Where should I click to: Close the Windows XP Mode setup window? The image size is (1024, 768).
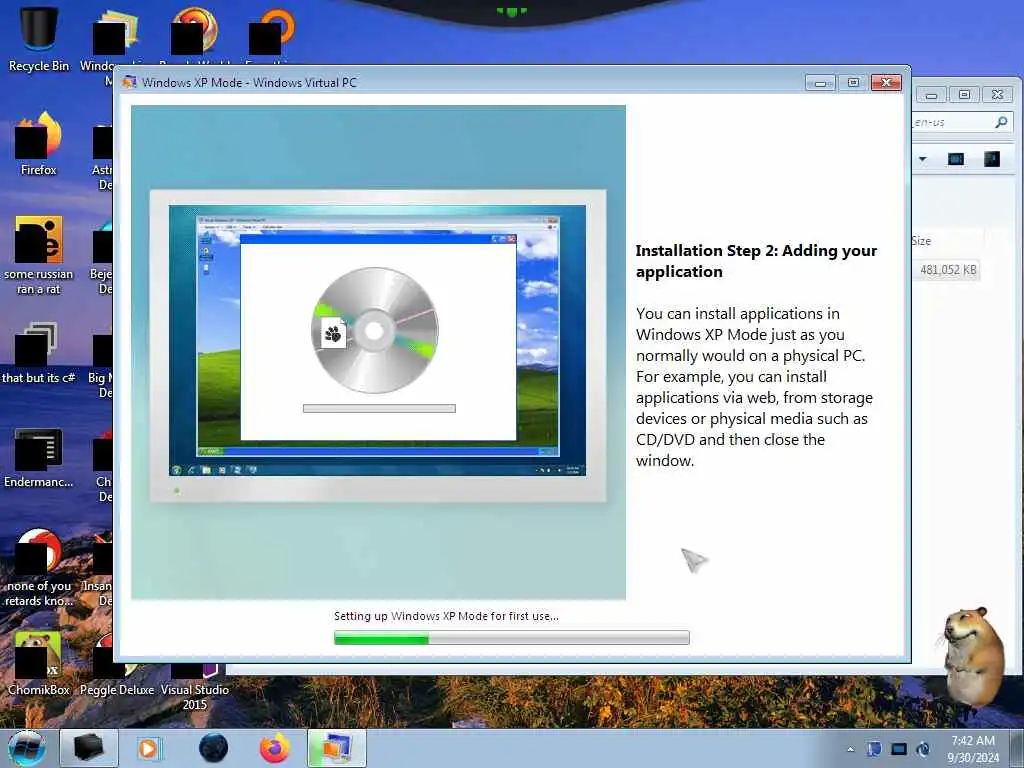[886, 83]
